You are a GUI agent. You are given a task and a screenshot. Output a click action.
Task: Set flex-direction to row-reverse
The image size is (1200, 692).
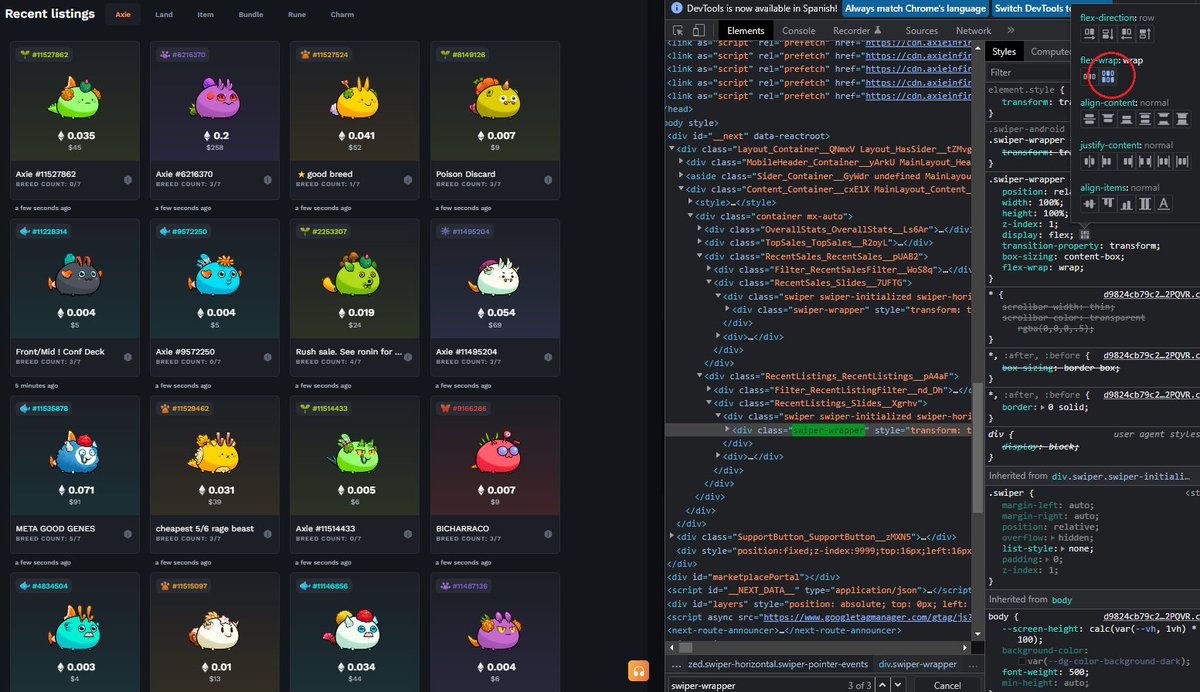click(1125, 34)
